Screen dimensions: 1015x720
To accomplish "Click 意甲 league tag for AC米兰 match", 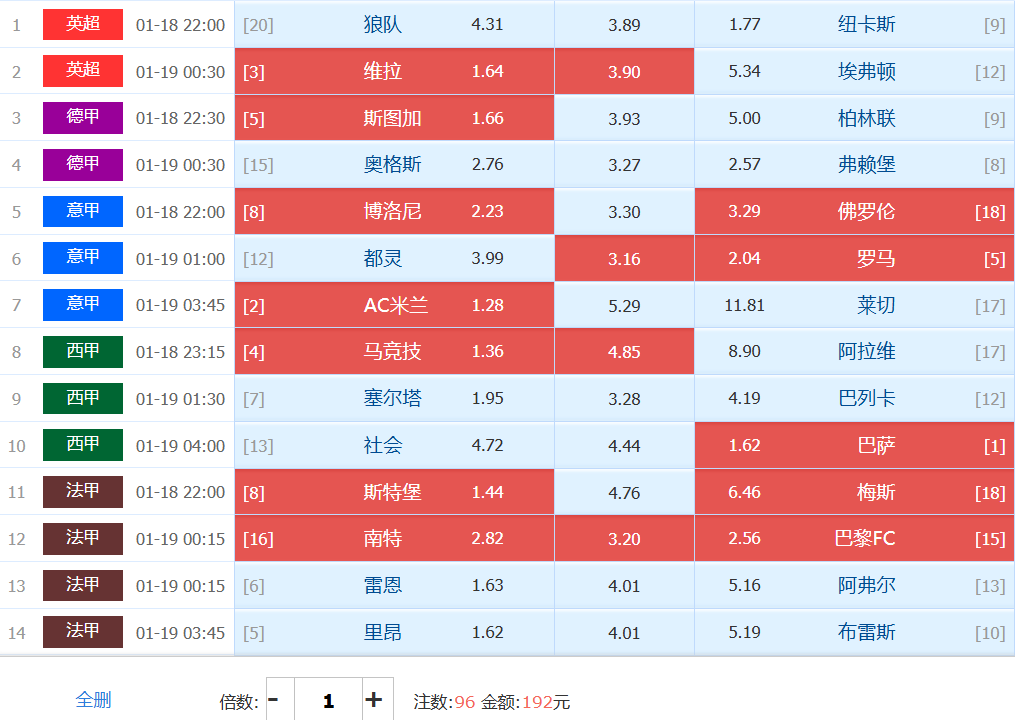I will [83, 305].
